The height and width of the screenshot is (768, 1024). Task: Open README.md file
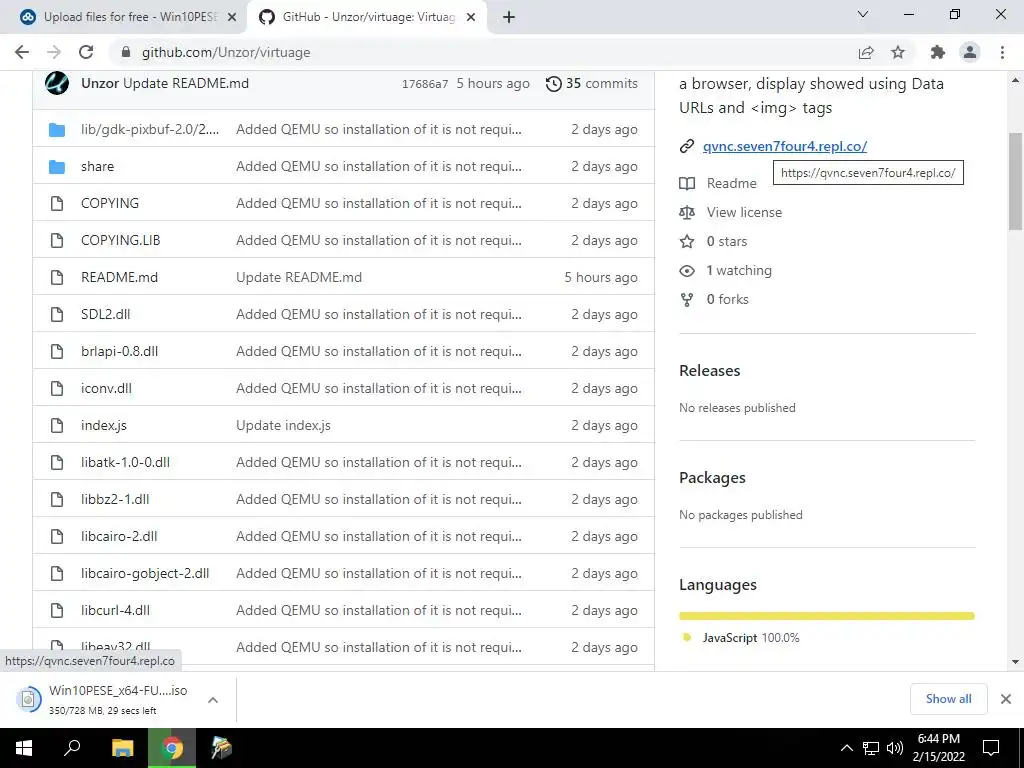click(x=120, y=278)
